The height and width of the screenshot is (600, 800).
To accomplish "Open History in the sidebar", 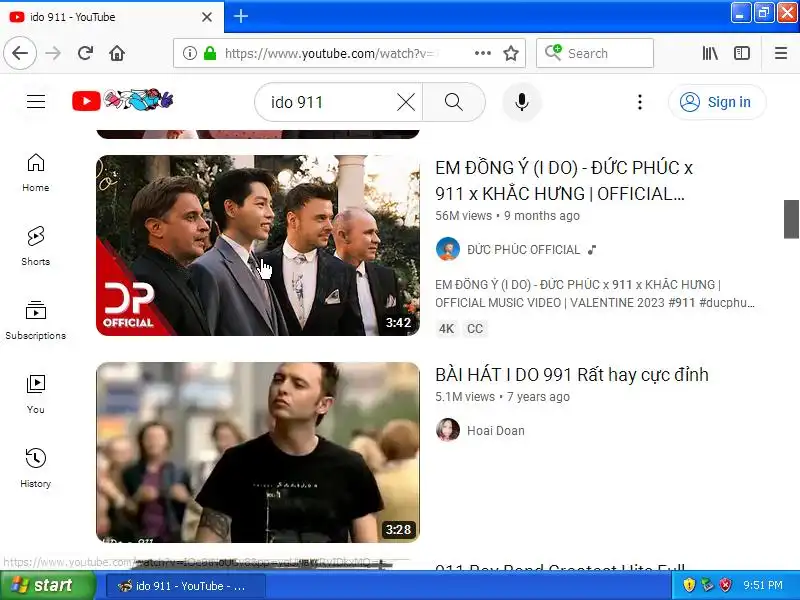I will (36, 468).
